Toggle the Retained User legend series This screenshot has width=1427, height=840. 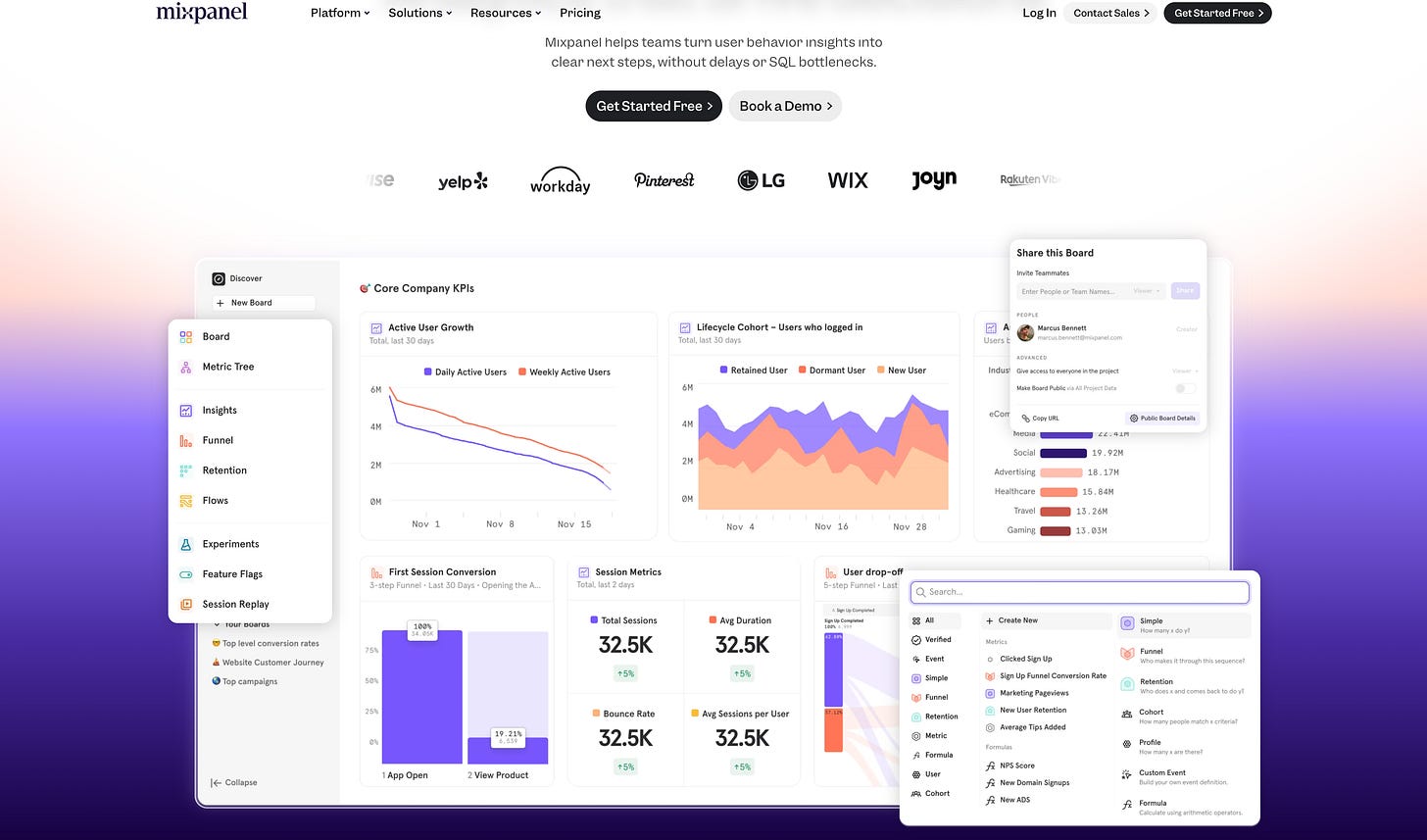pos(754,371)
